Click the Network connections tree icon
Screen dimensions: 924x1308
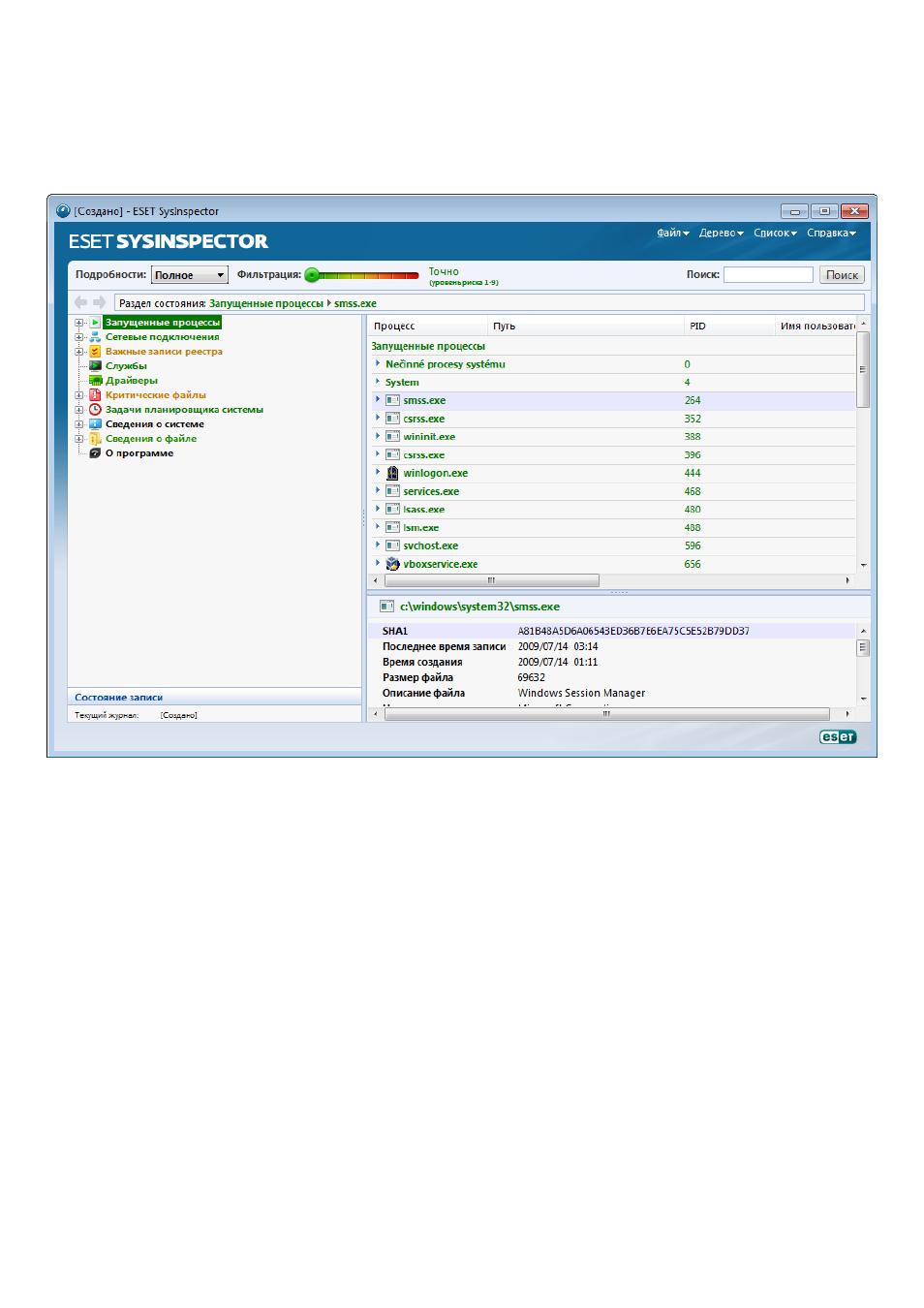[96, 337]
